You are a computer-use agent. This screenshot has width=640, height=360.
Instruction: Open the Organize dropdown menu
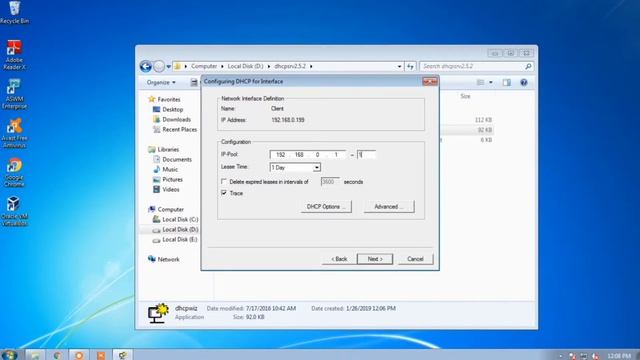[x=161, y=82]
